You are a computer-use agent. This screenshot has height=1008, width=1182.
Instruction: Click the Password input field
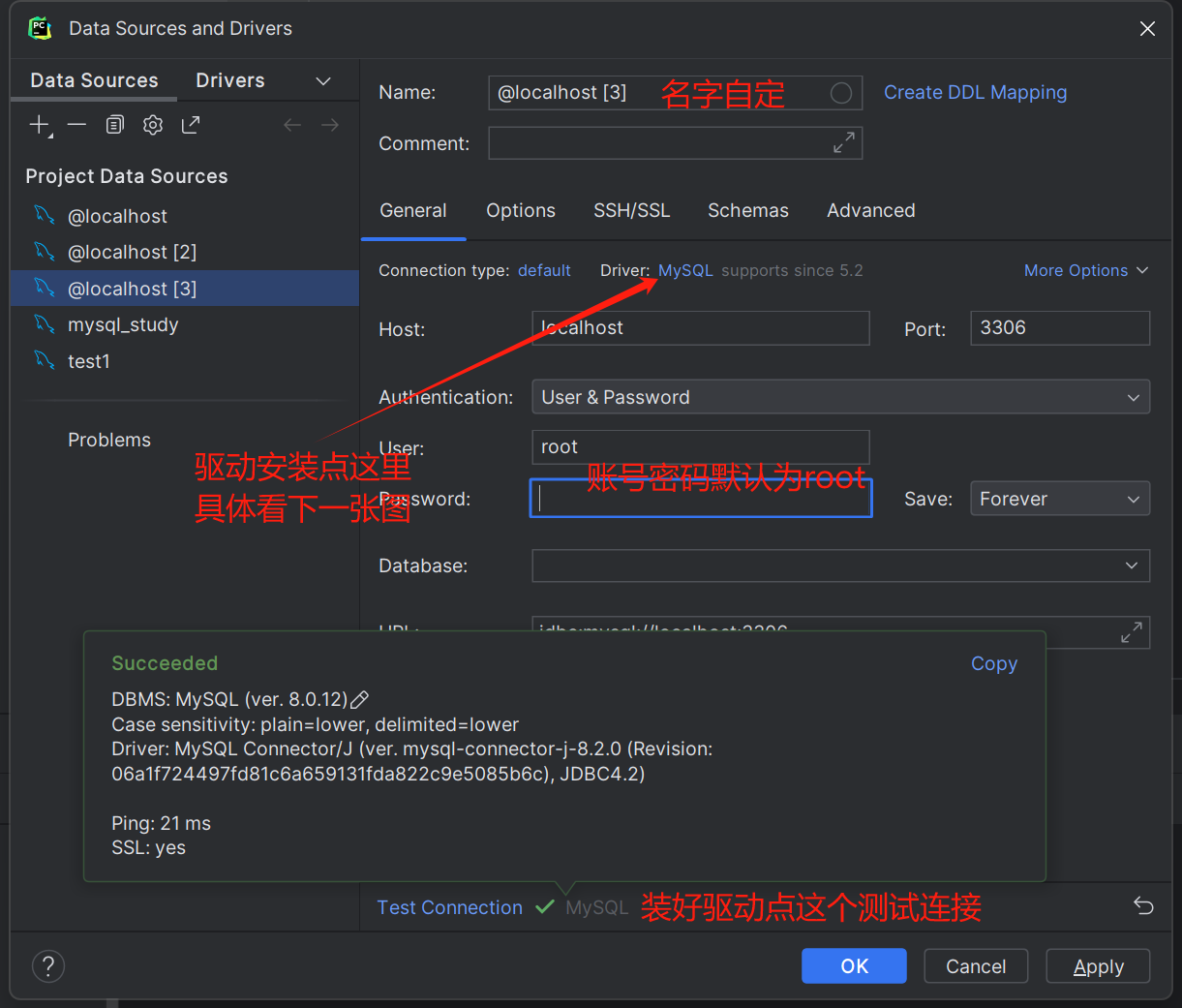701,498
